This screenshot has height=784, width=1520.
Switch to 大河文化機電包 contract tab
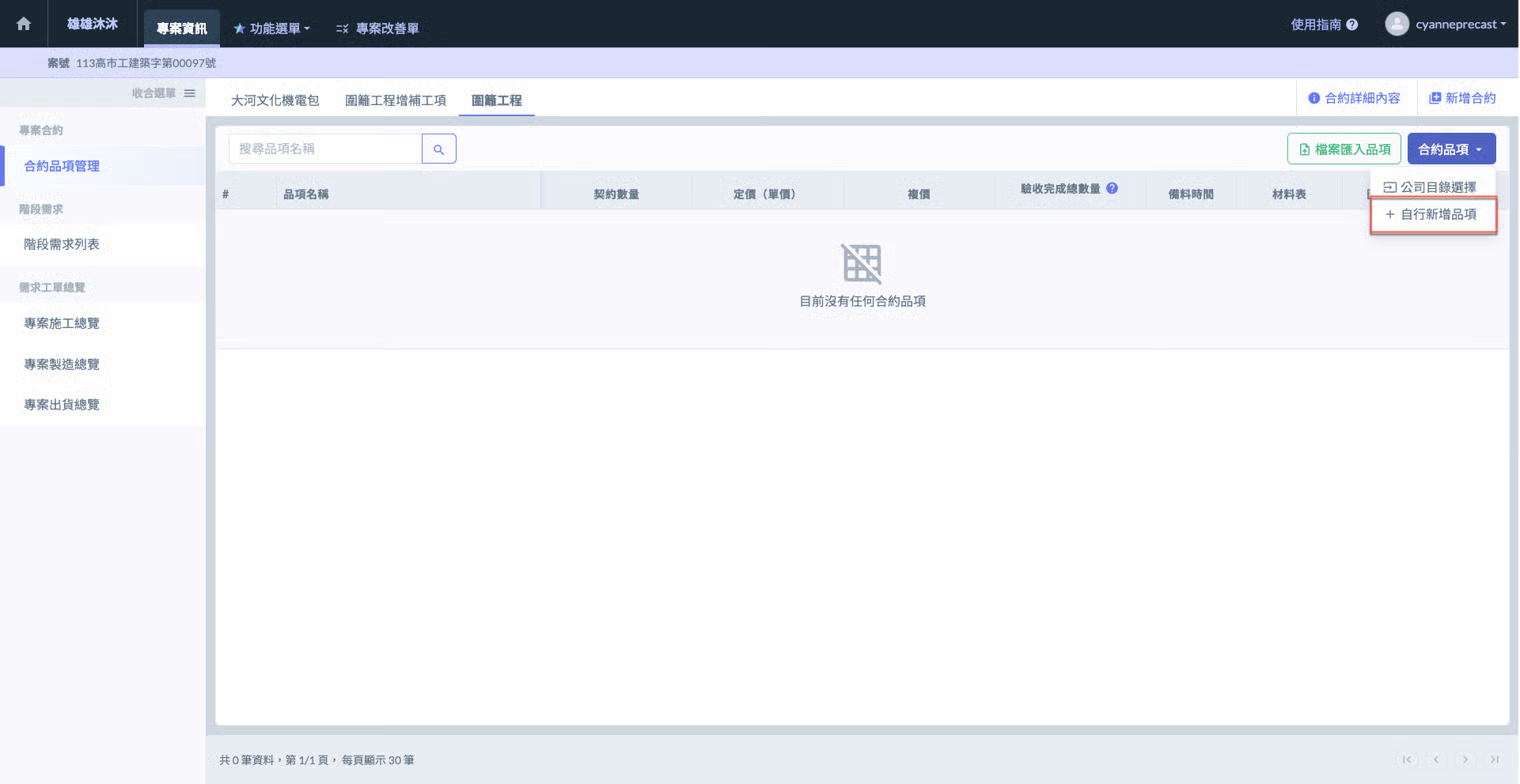[275, 100]
